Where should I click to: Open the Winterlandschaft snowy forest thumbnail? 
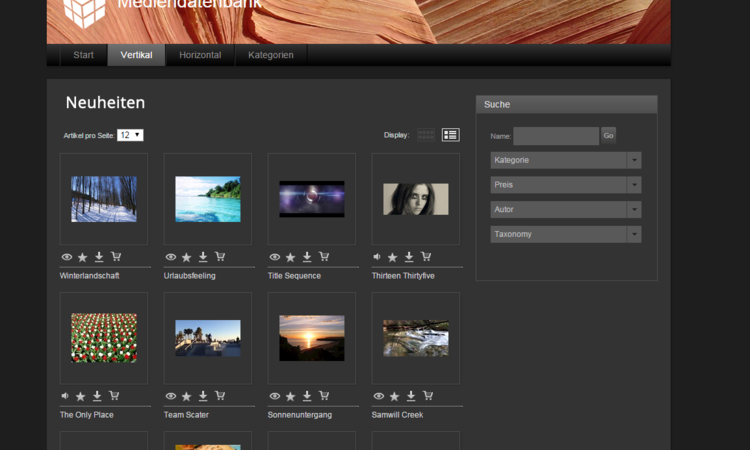(104, 199)
